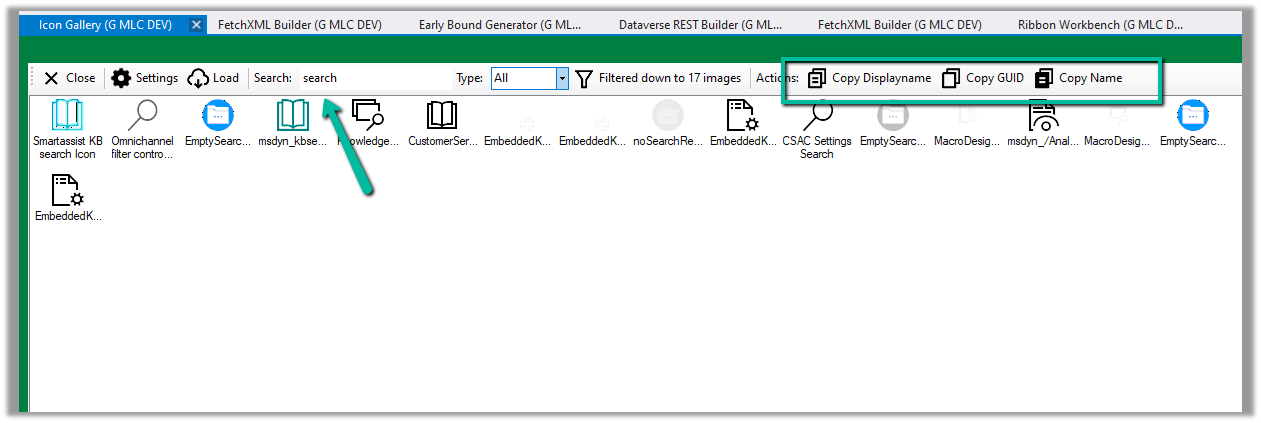Click Copy Displayname action

tap(869, 78)
